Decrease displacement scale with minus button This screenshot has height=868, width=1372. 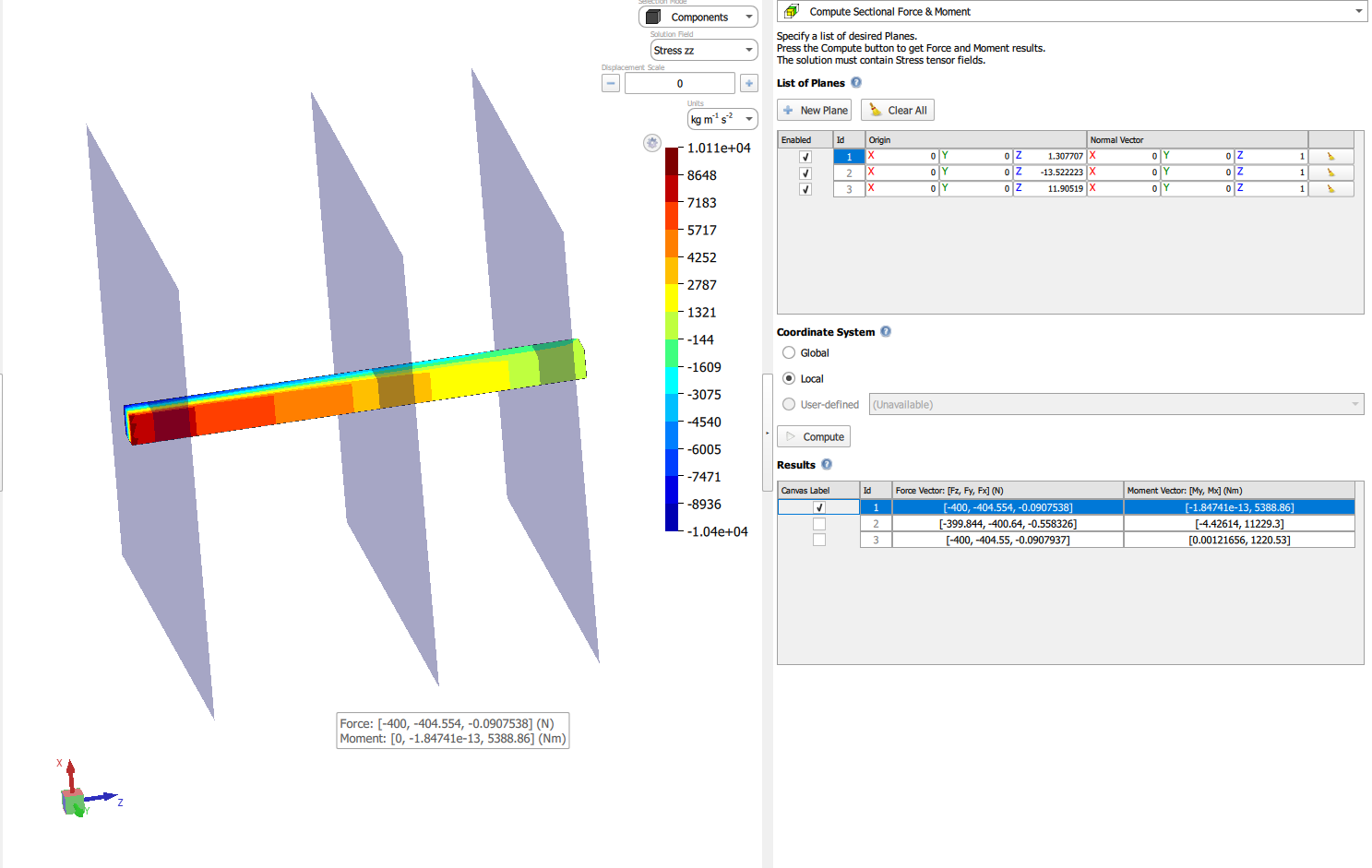(611, 83)
